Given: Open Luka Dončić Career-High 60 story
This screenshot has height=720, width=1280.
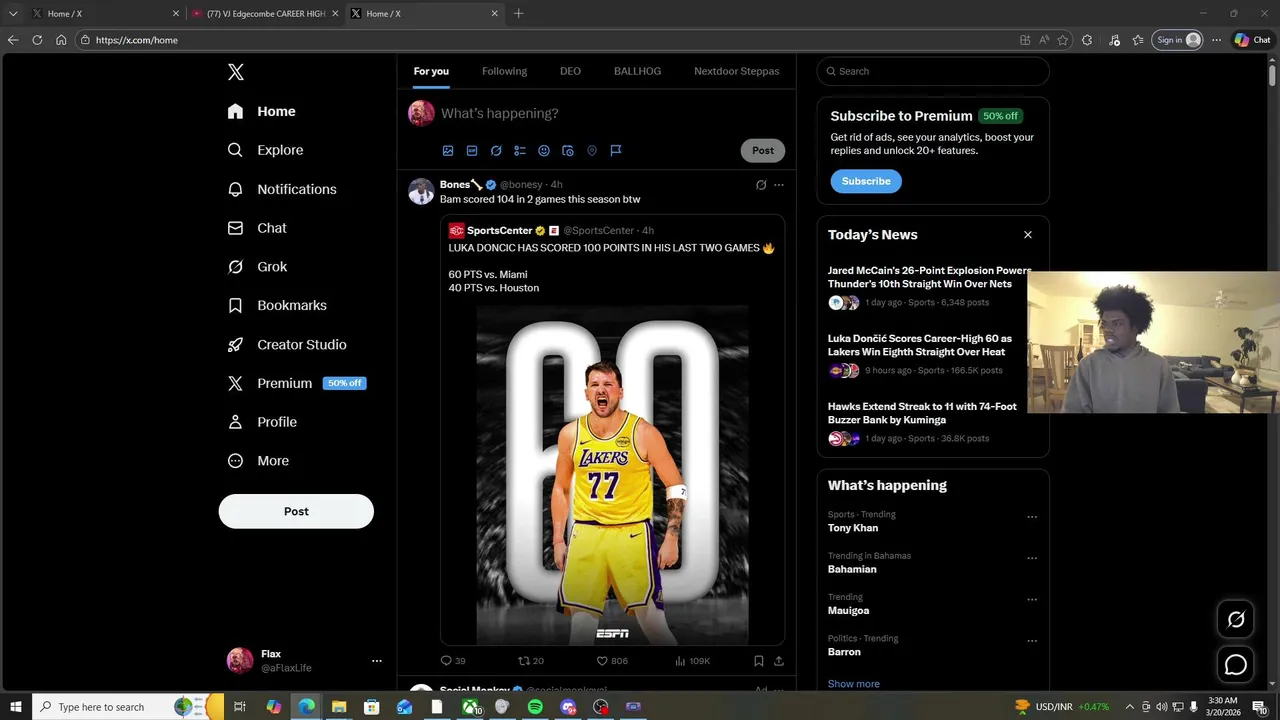Looking at the screenshot, I should 919,345.
